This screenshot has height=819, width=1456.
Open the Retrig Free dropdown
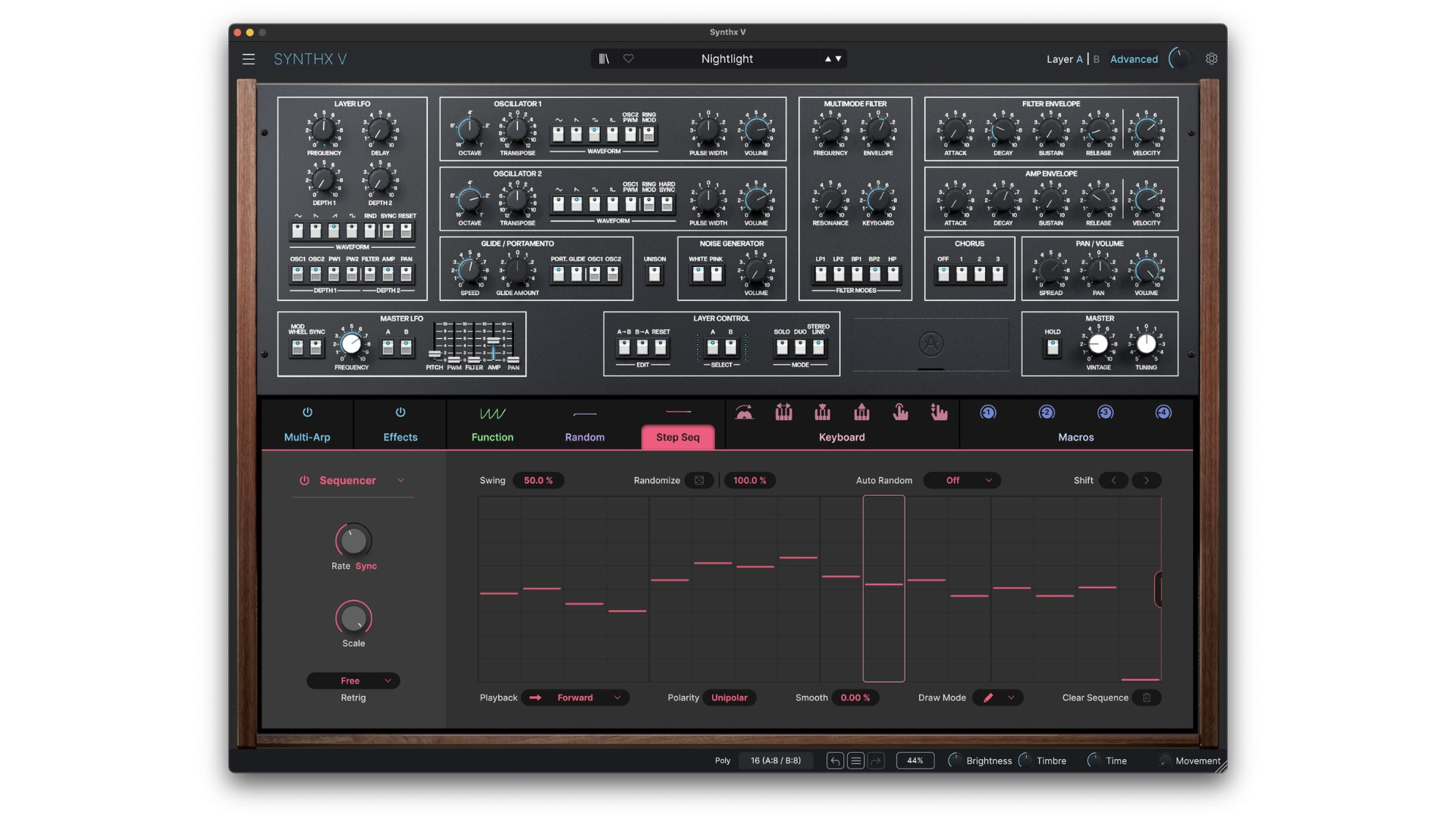[353, 681]
